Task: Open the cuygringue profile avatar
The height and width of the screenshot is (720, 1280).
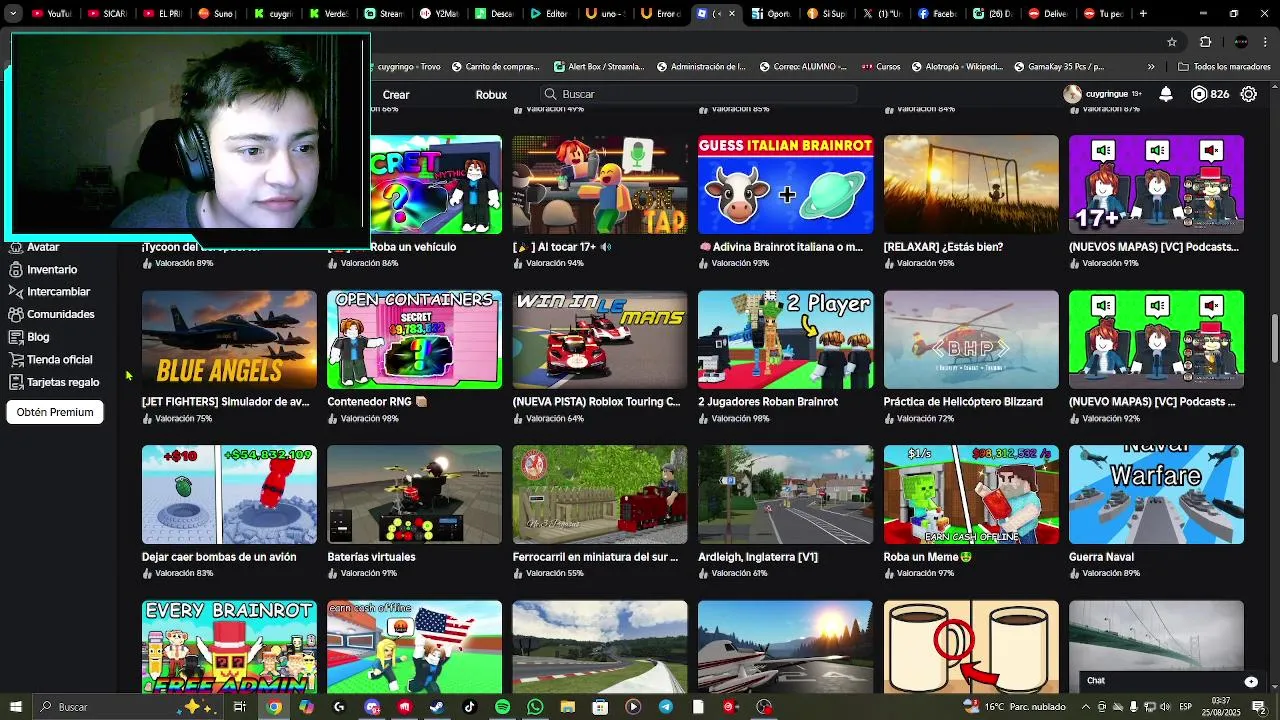Action: pos(1072,94)
